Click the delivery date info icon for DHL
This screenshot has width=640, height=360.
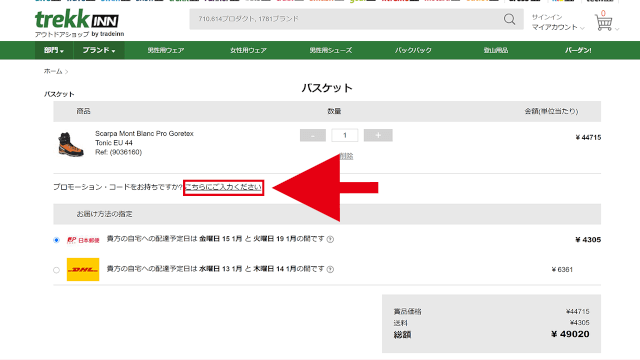pyautogui.click(x=330, y=269)
